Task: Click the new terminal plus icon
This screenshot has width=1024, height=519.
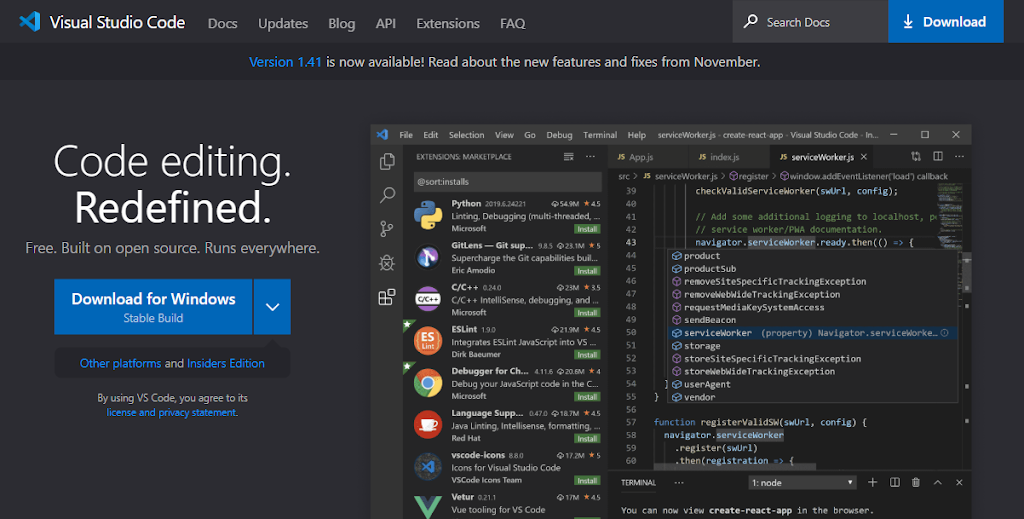Action: (872, 482)
